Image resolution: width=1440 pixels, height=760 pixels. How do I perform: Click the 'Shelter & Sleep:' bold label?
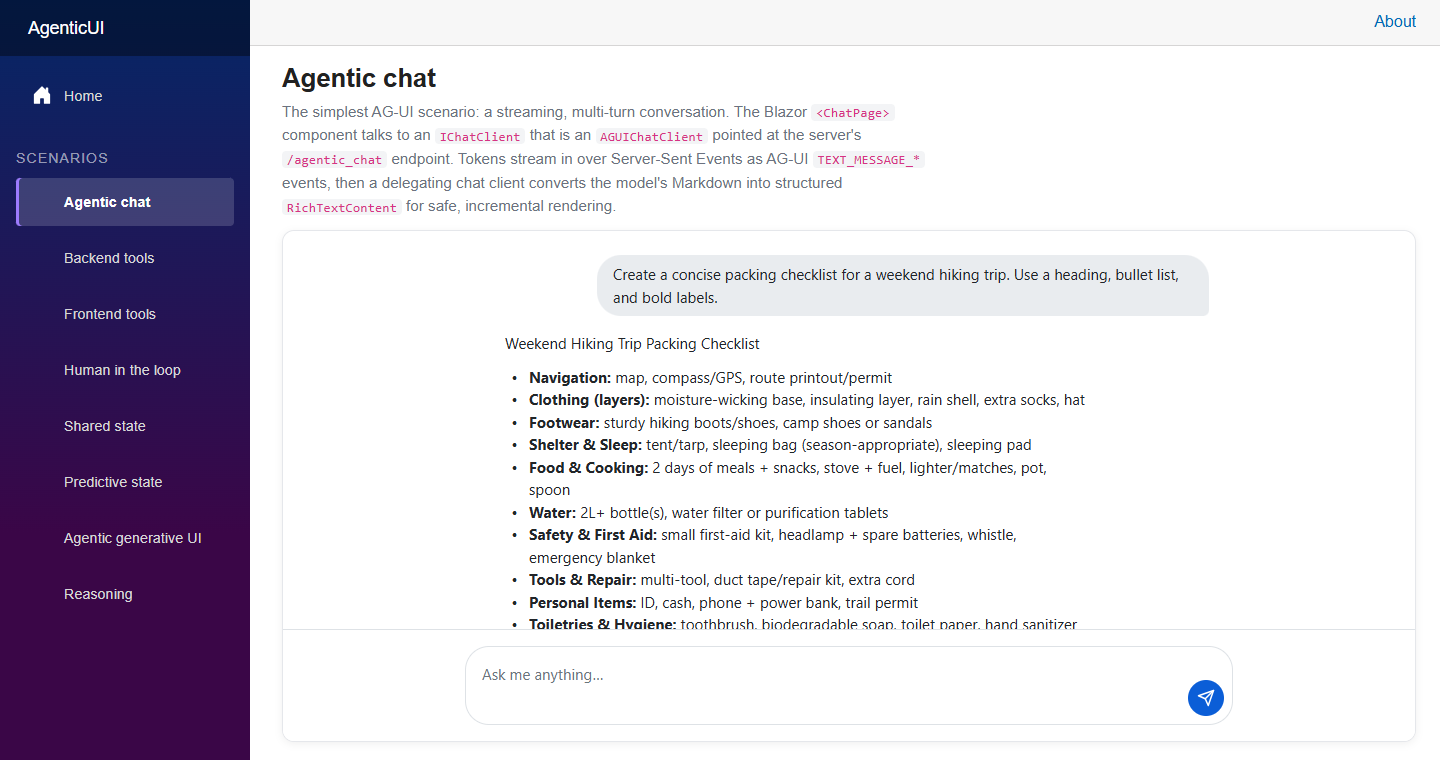[585, 445]
